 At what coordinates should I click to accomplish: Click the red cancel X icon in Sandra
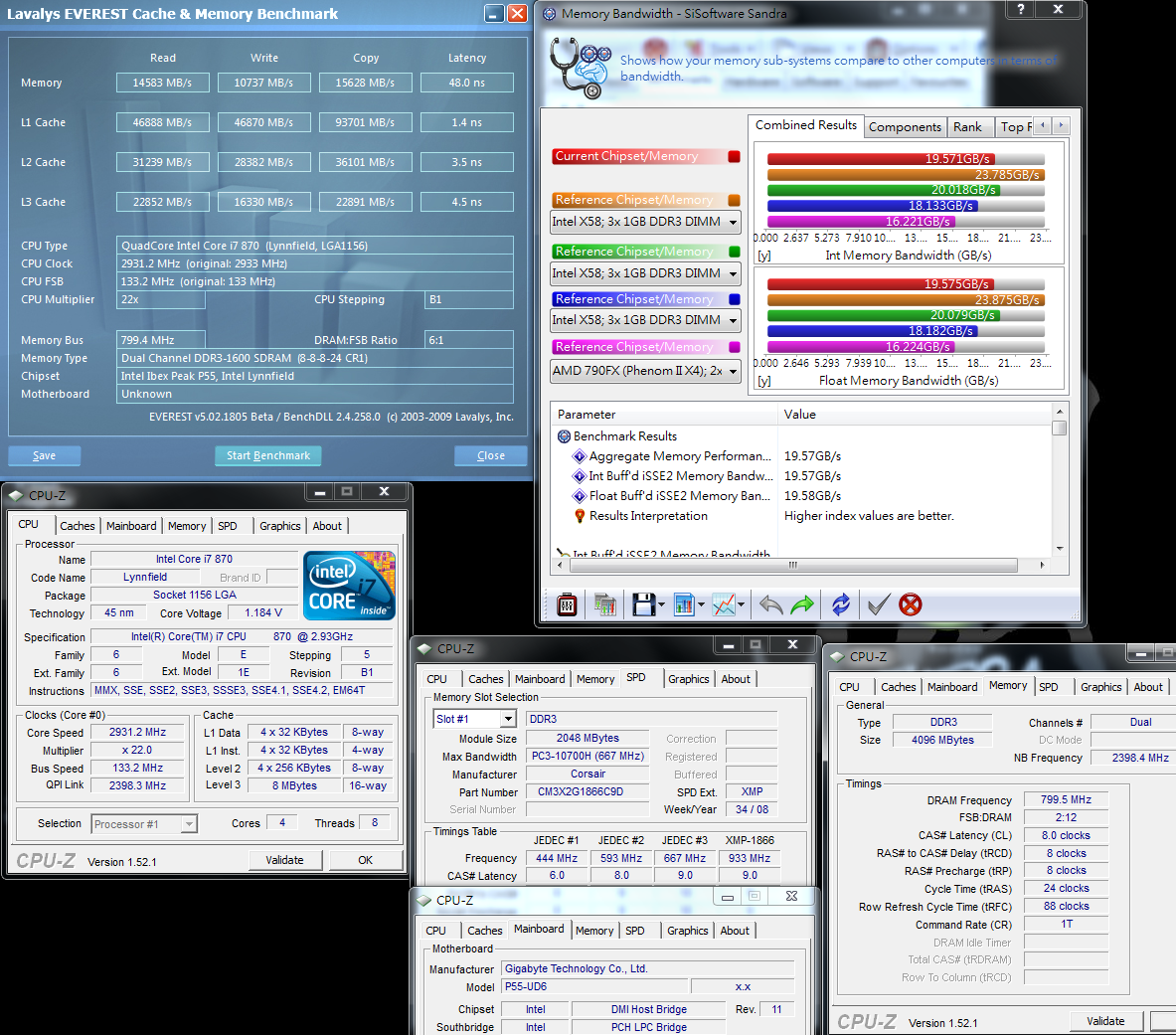coord(910,604)
